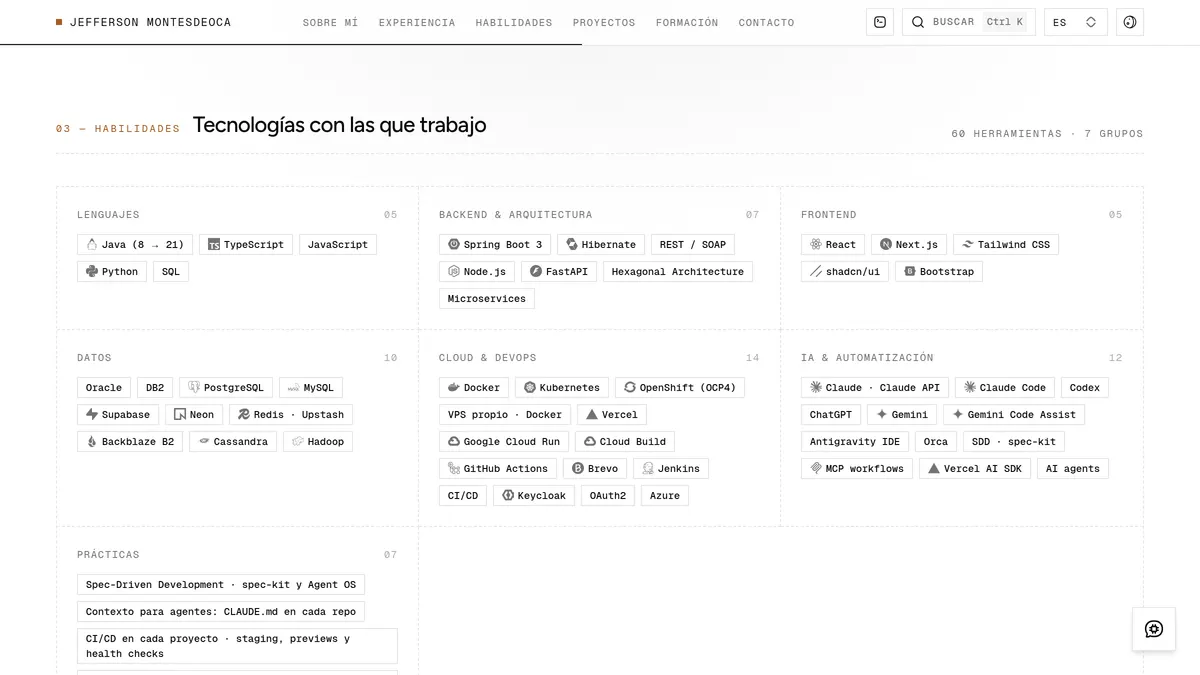
Task: Click the MySQL icon
Action: click(x=294, y=387)
